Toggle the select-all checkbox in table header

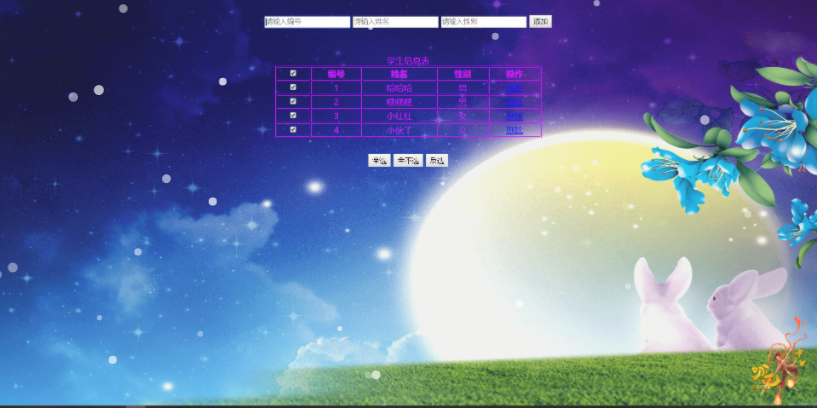point(293,73)
